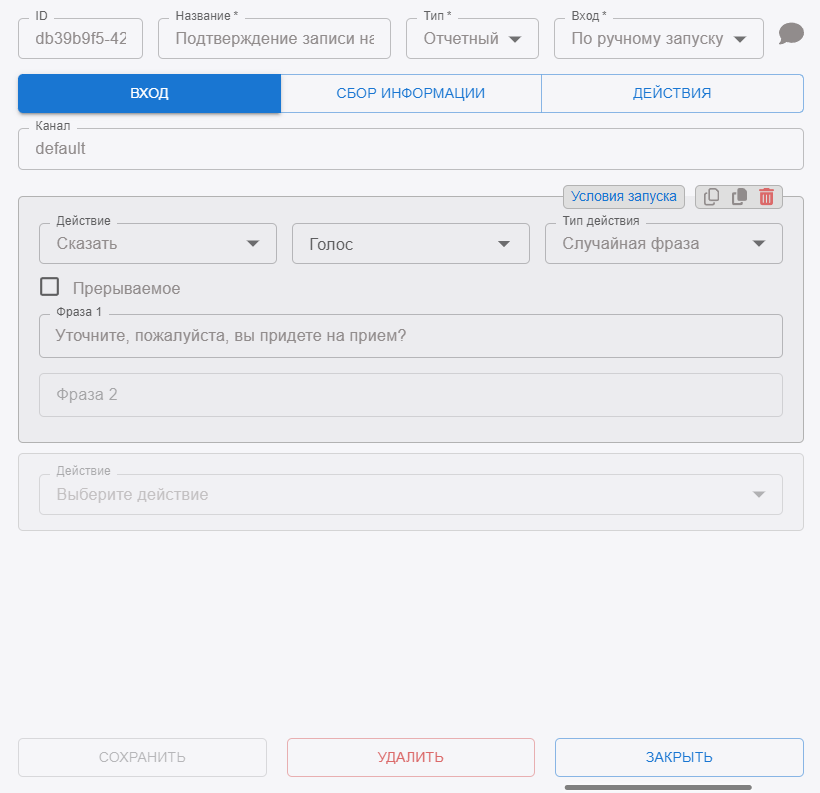
Task: Click the filled duplicate action icon
Action: (739, 197)
